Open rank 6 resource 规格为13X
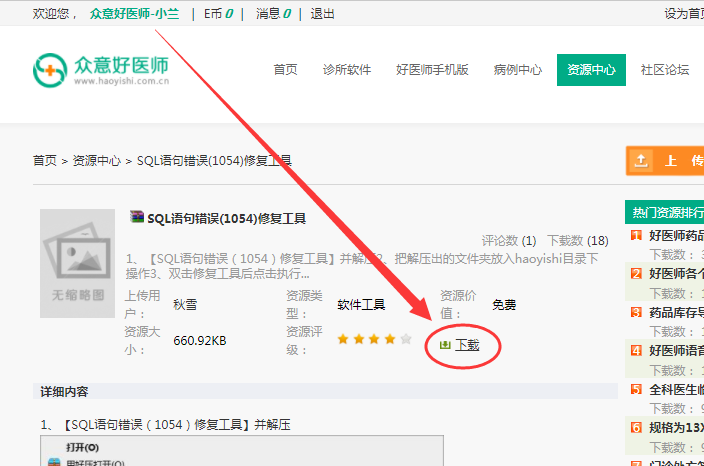The image size is (704, 466). point(677,427)
